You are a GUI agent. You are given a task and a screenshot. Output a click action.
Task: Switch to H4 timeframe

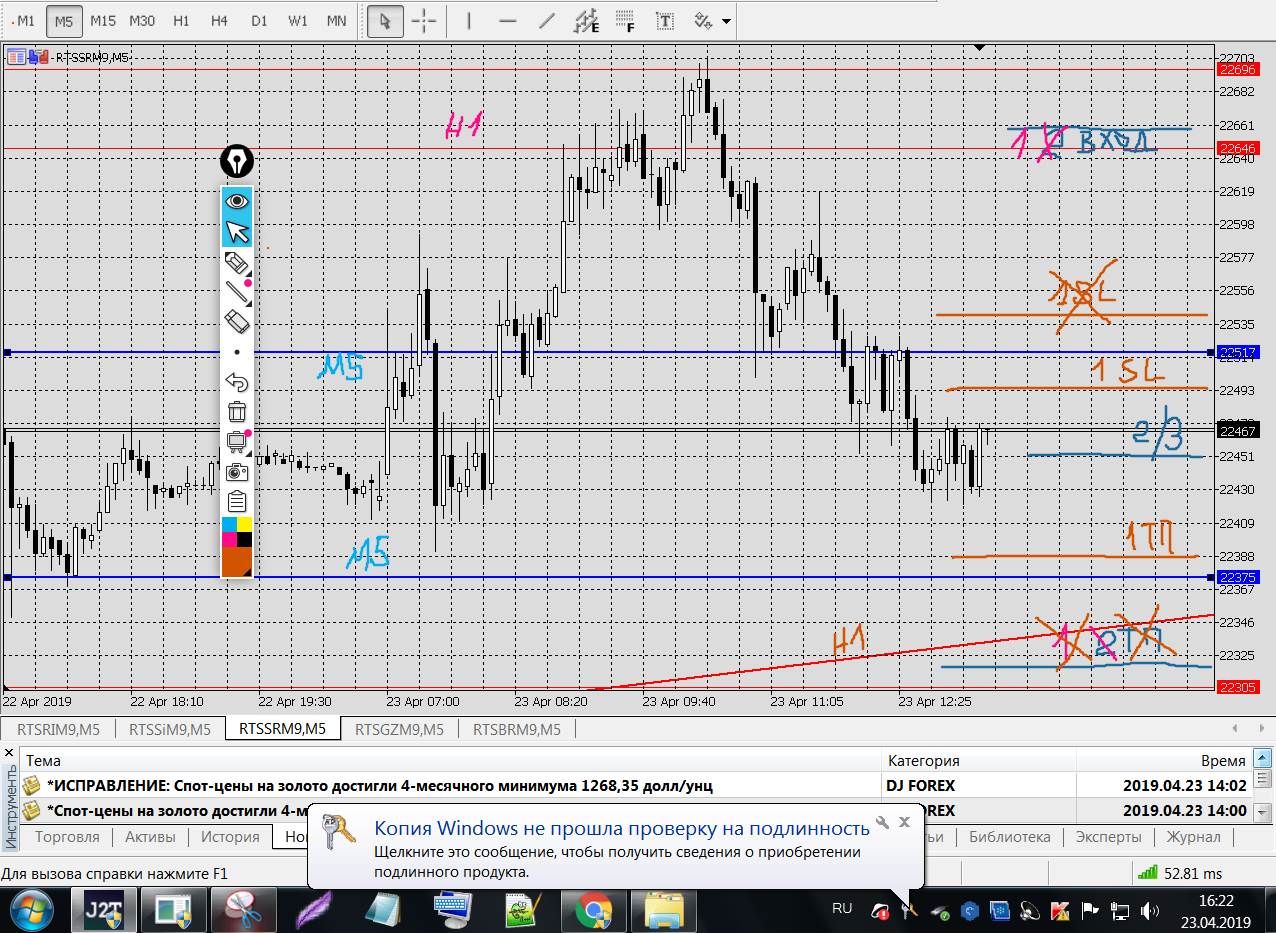(220, 20)
